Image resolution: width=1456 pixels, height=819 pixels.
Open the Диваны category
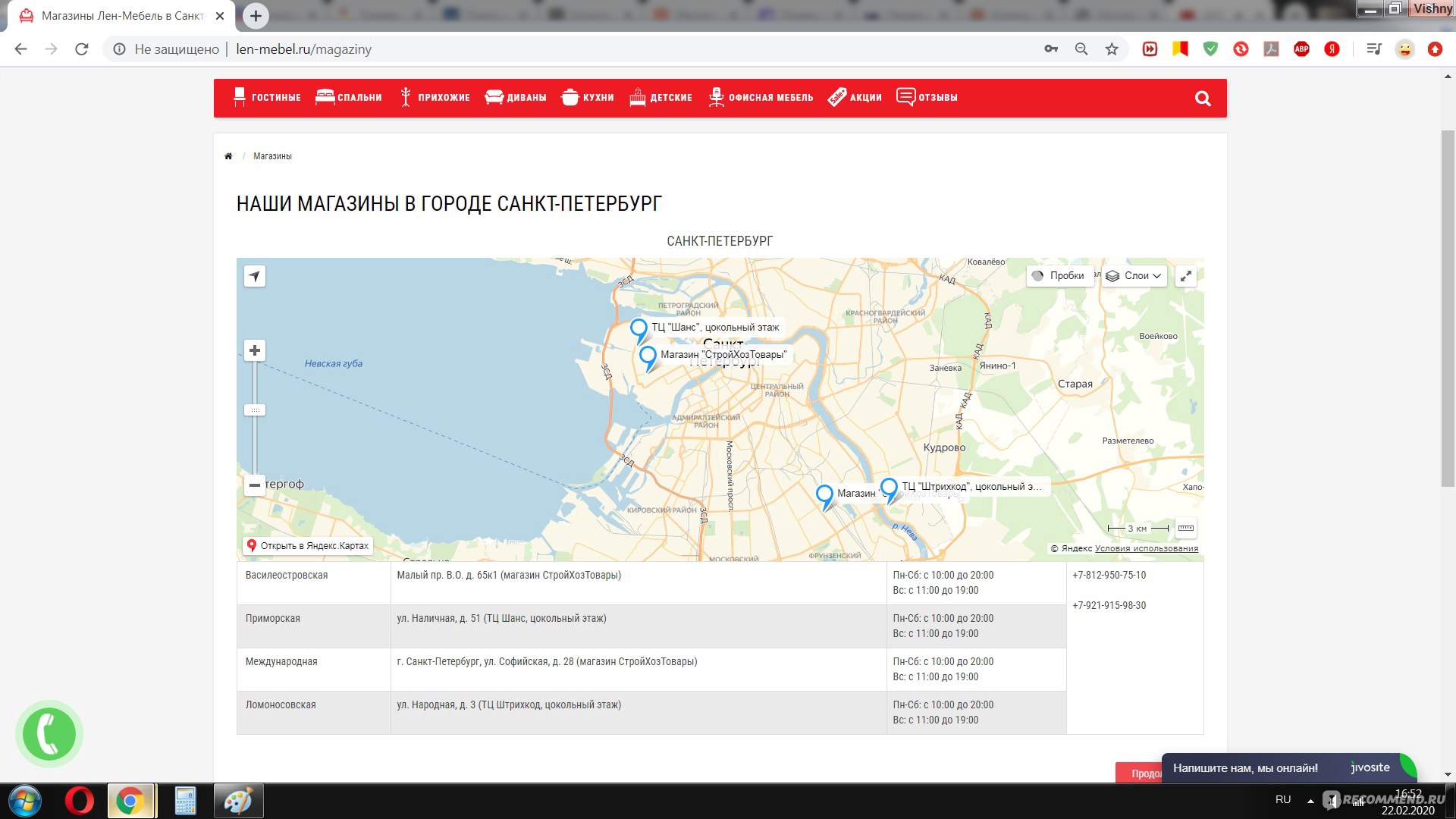pos(515,97)
